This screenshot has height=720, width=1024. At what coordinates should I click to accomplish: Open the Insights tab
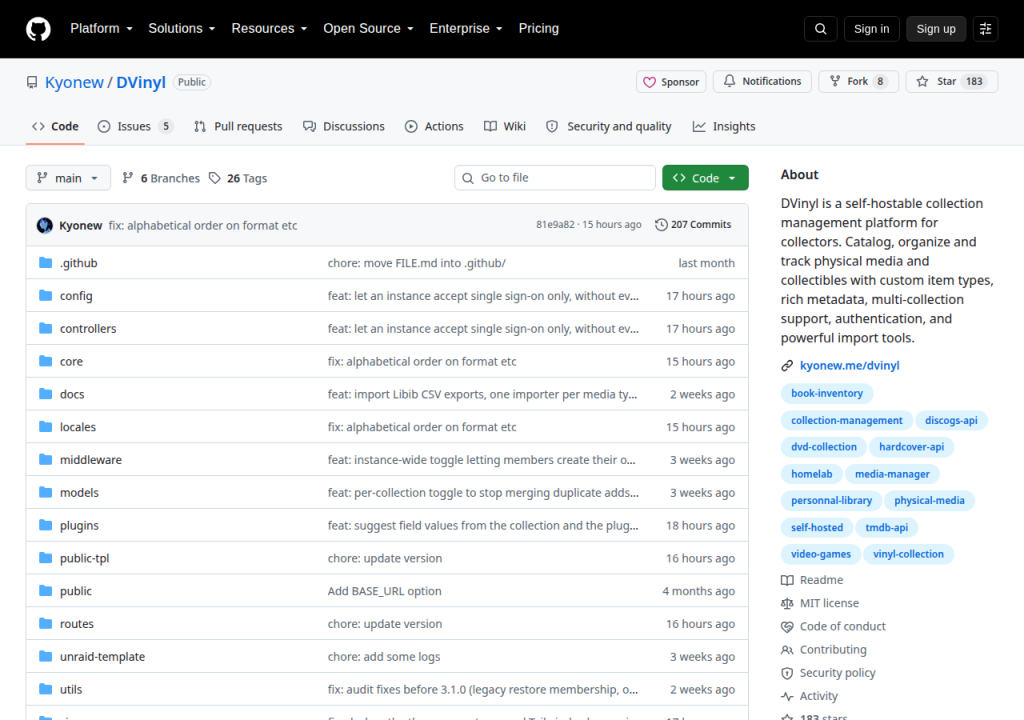(724, 126)
